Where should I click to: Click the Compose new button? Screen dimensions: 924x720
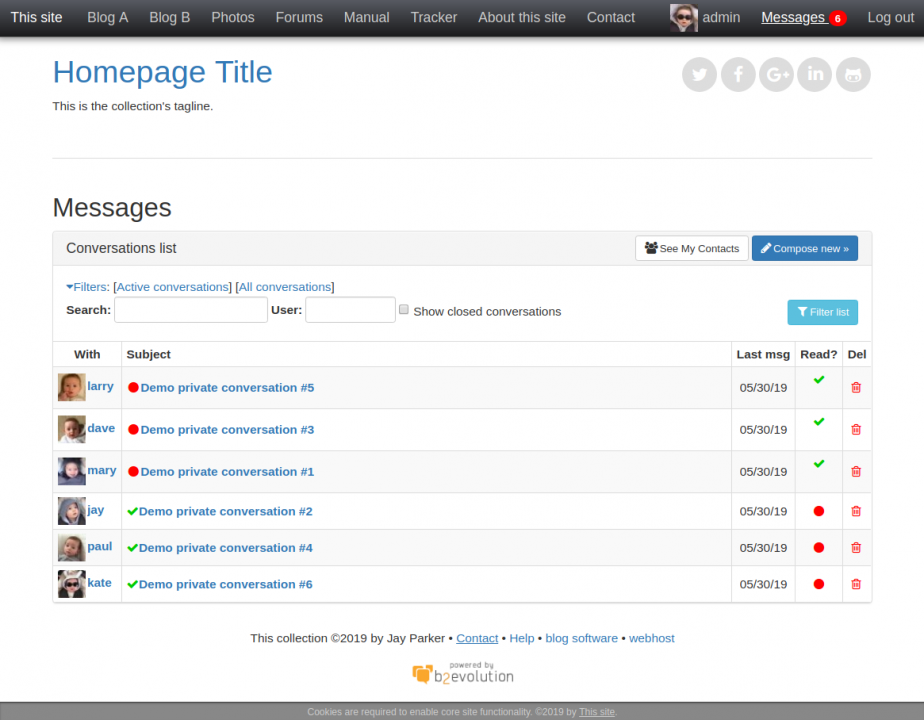(804, 249)
